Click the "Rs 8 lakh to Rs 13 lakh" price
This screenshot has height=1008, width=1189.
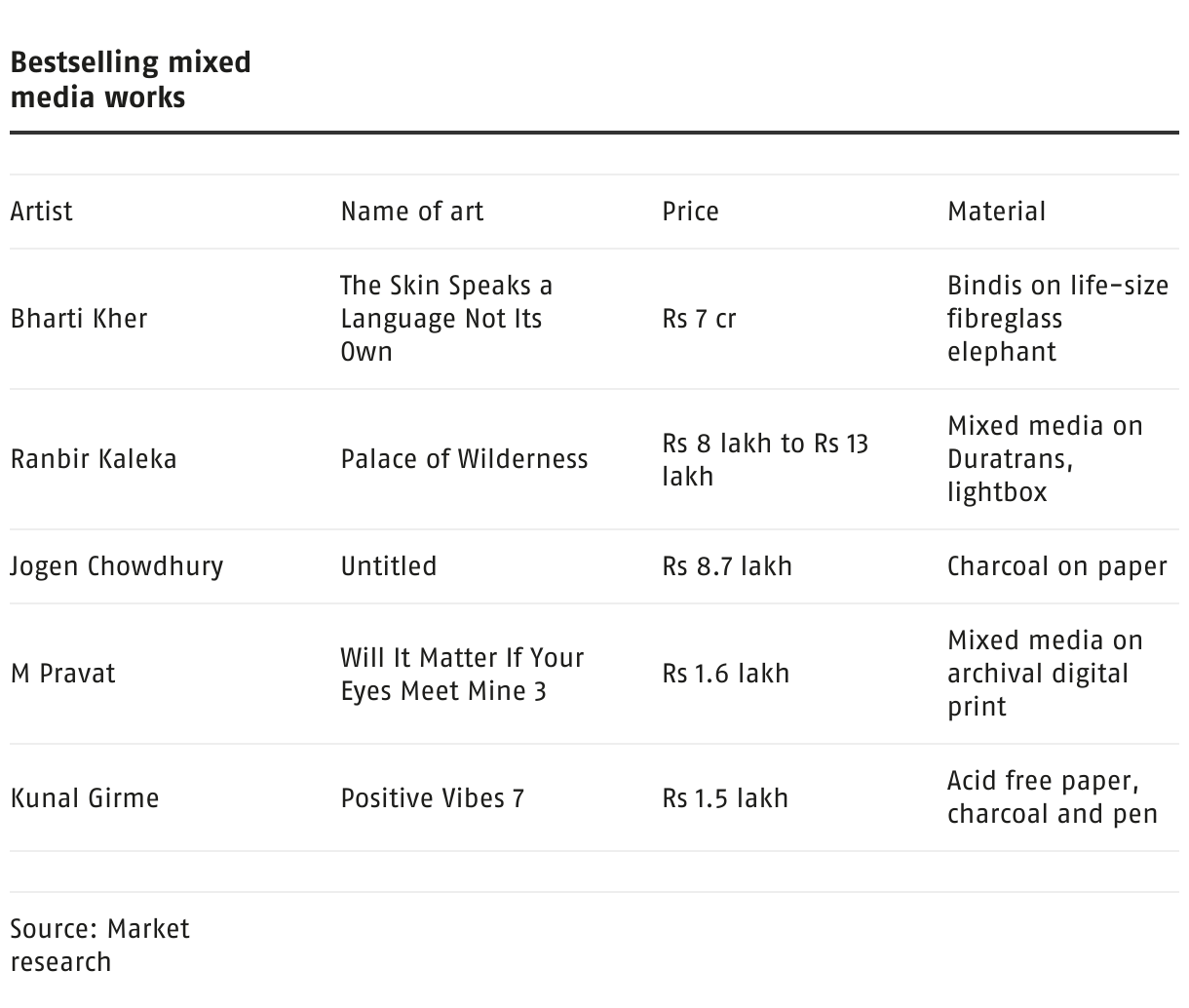coord(764,459)
